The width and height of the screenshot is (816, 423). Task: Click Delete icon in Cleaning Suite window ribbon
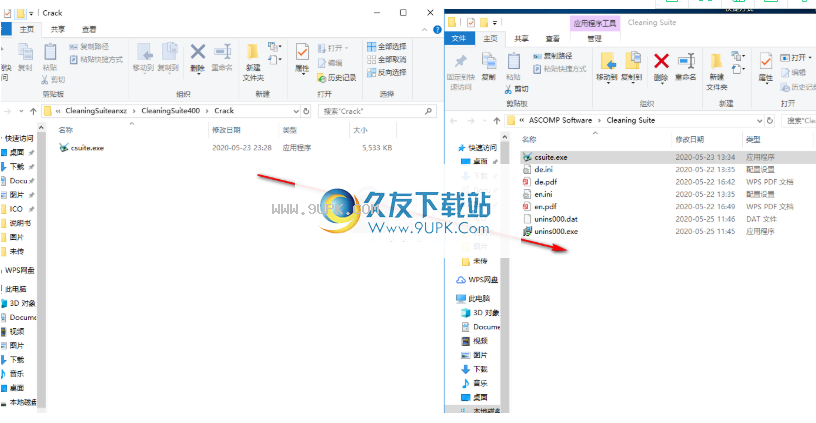pyautogui.click(x=661, y=67)
